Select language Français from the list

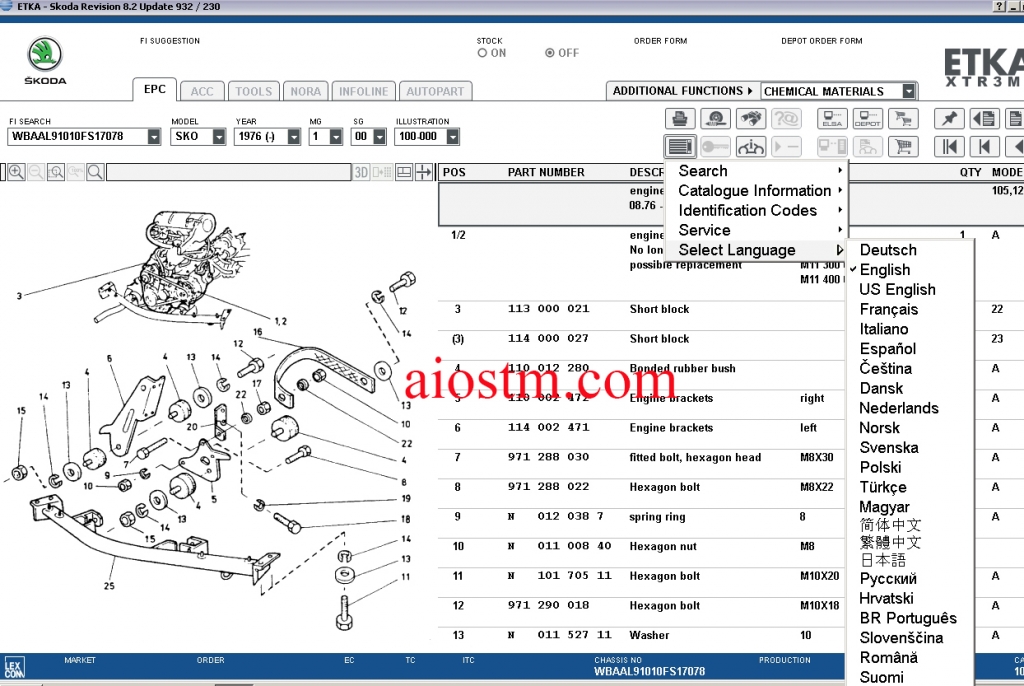[888, 309]
